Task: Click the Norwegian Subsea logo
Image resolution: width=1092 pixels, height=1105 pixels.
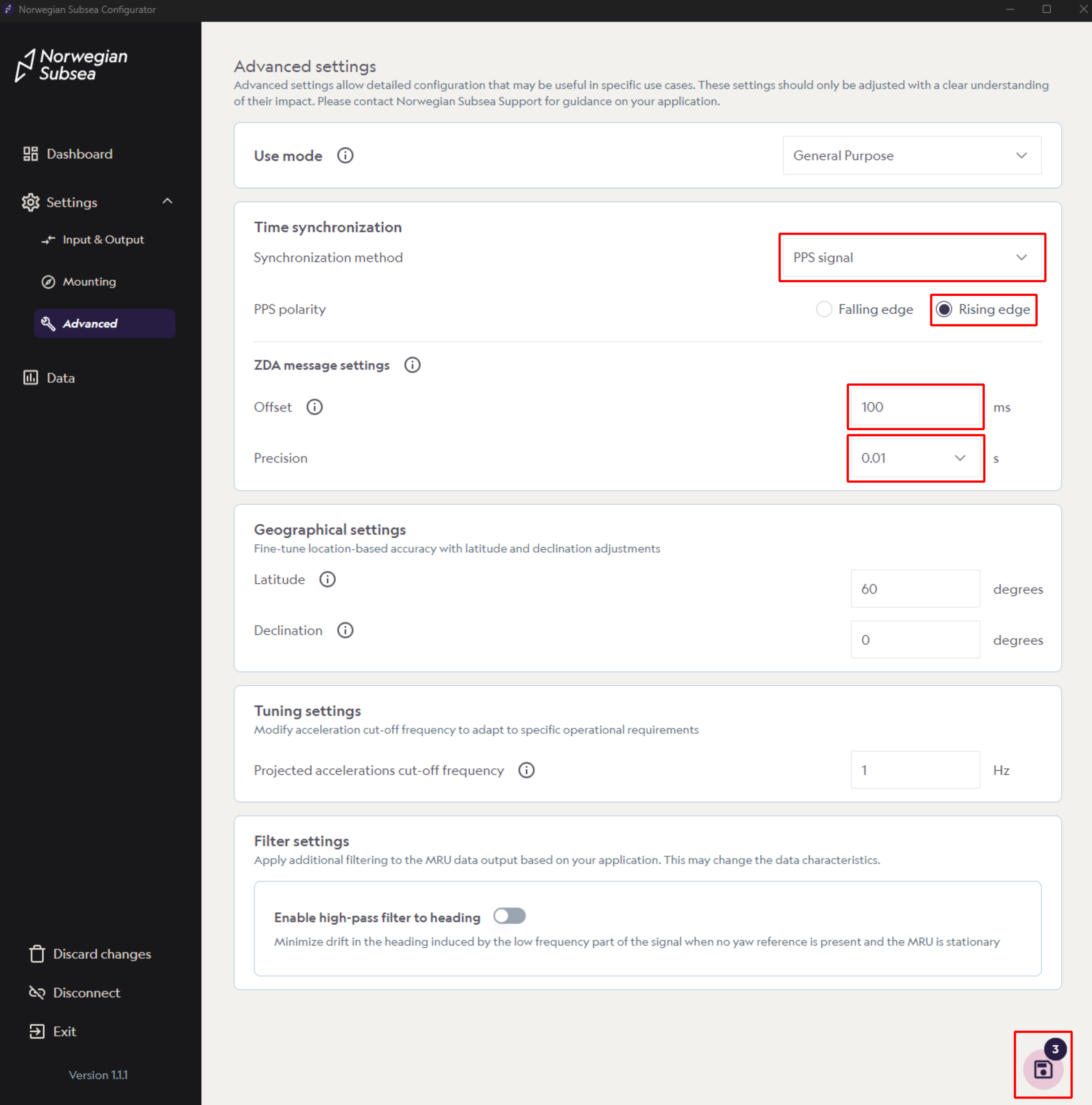Action: click(71, 65)
